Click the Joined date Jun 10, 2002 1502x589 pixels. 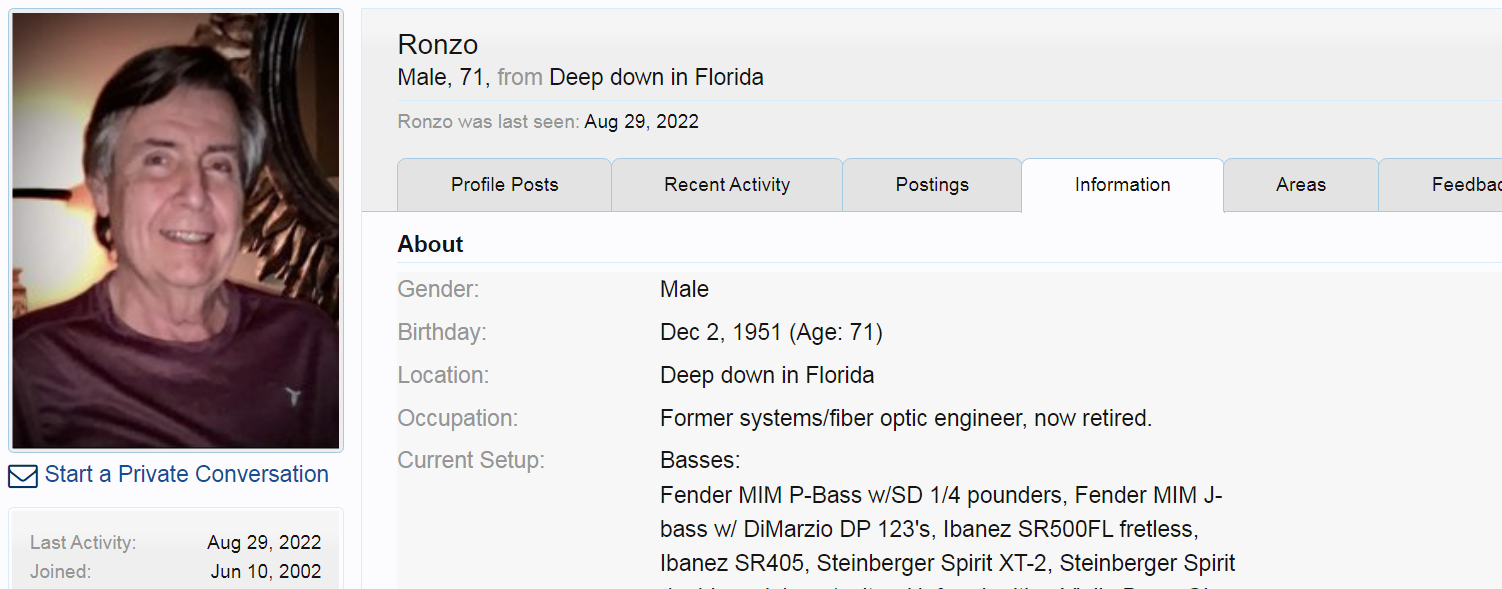tap(266, 572)
